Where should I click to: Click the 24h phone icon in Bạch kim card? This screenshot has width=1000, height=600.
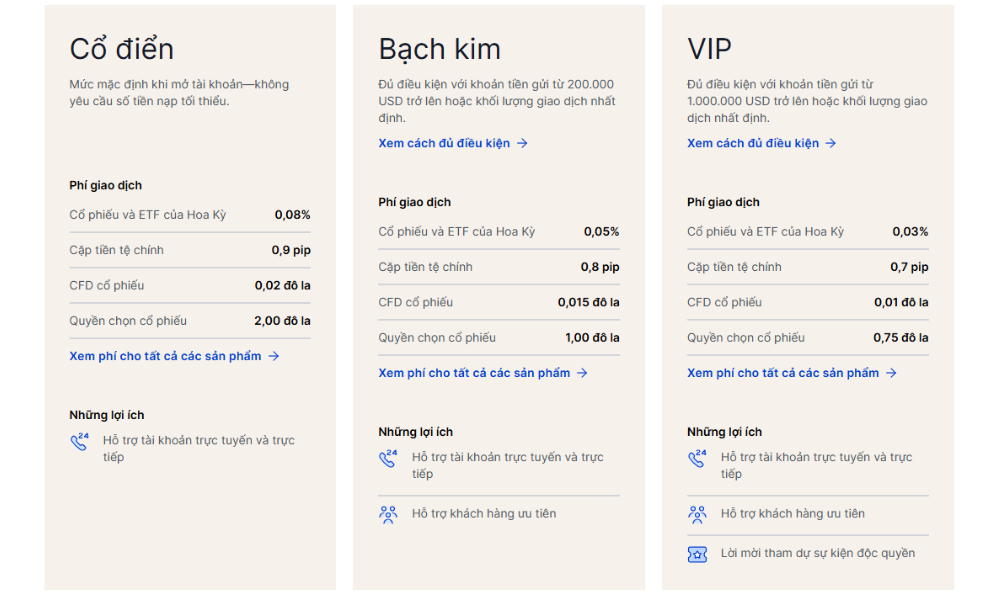click(388, 459)
